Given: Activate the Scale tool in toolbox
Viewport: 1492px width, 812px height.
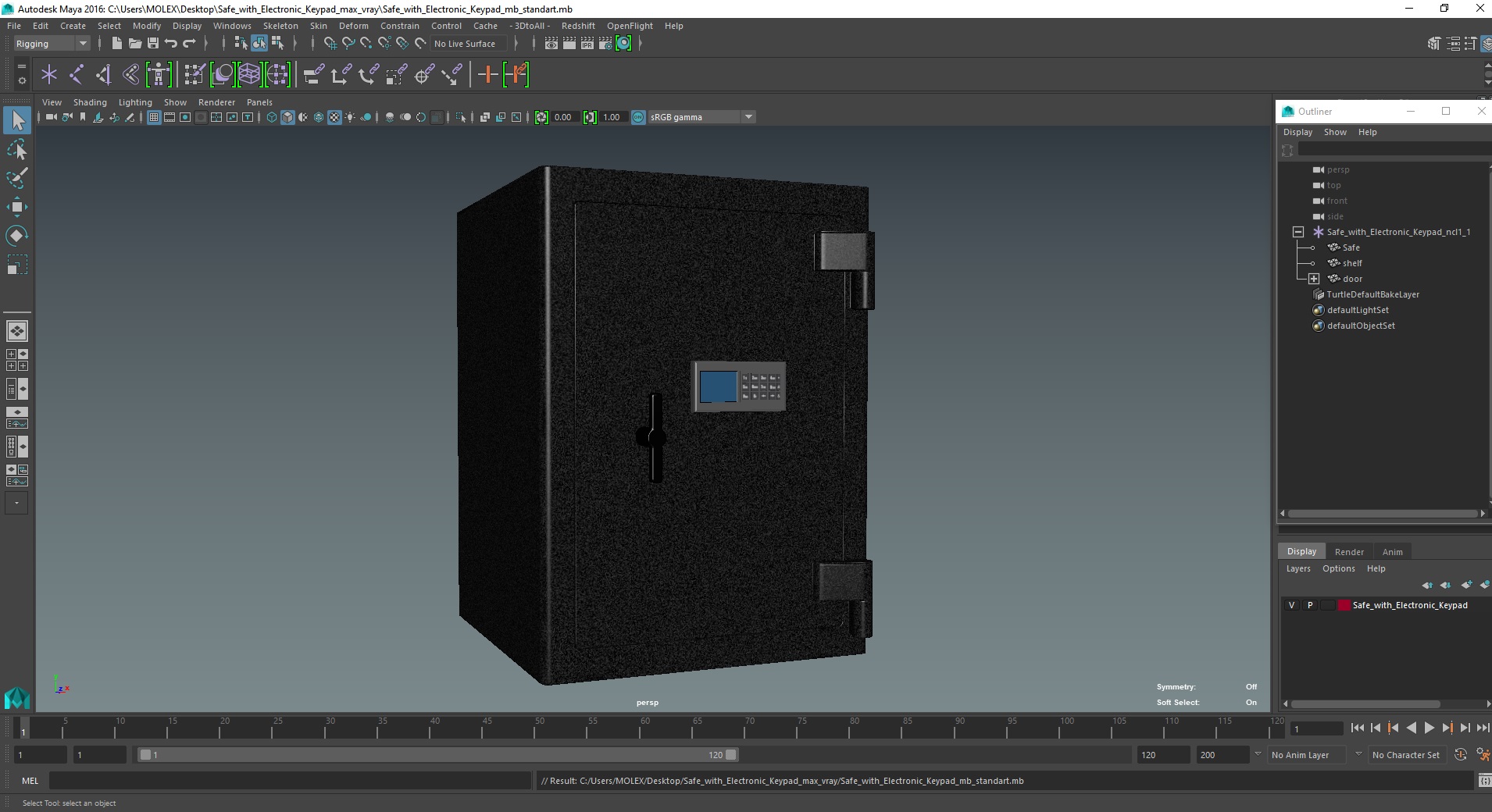Looking at the screenshot, I should (x=17, y=265).
